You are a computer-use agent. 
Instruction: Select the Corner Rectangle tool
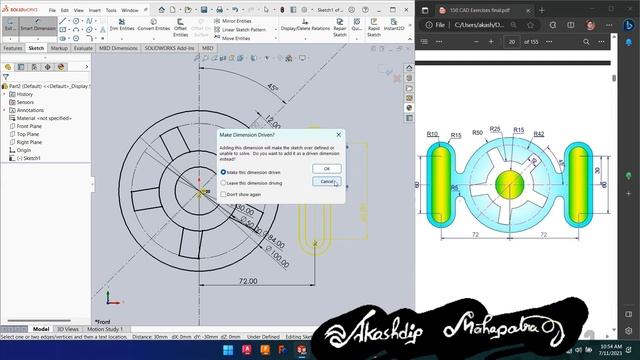click(x=62, y=30)
